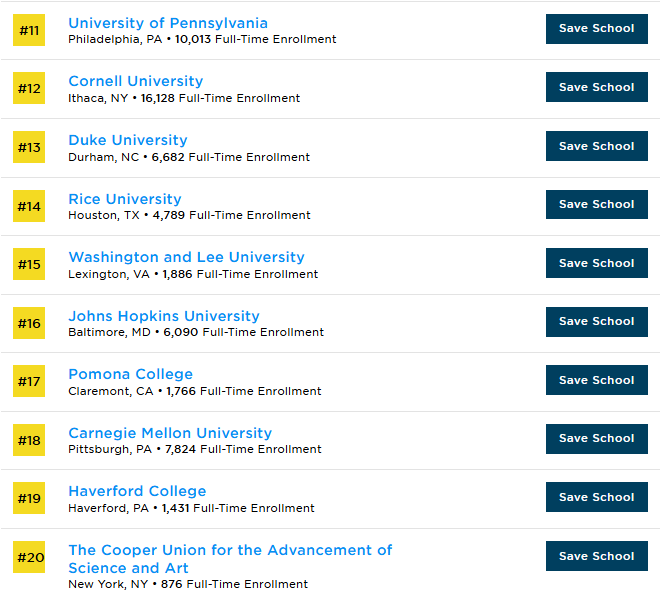661x603 pixels.
Task: Save School for University of Pennsylvania
Action: point(597,29)
